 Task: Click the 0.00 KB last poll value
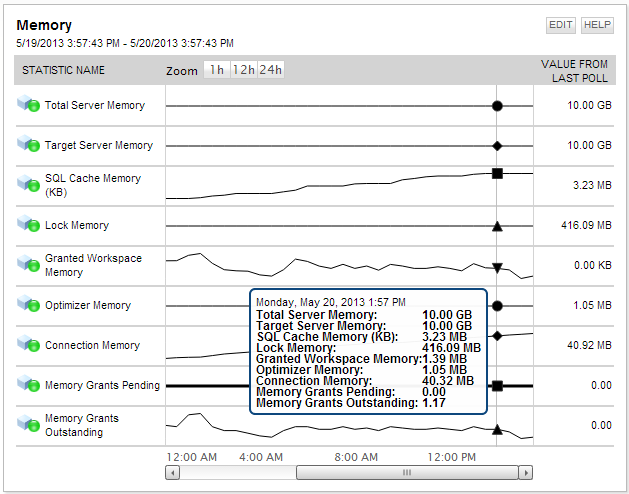coord(592,265)
